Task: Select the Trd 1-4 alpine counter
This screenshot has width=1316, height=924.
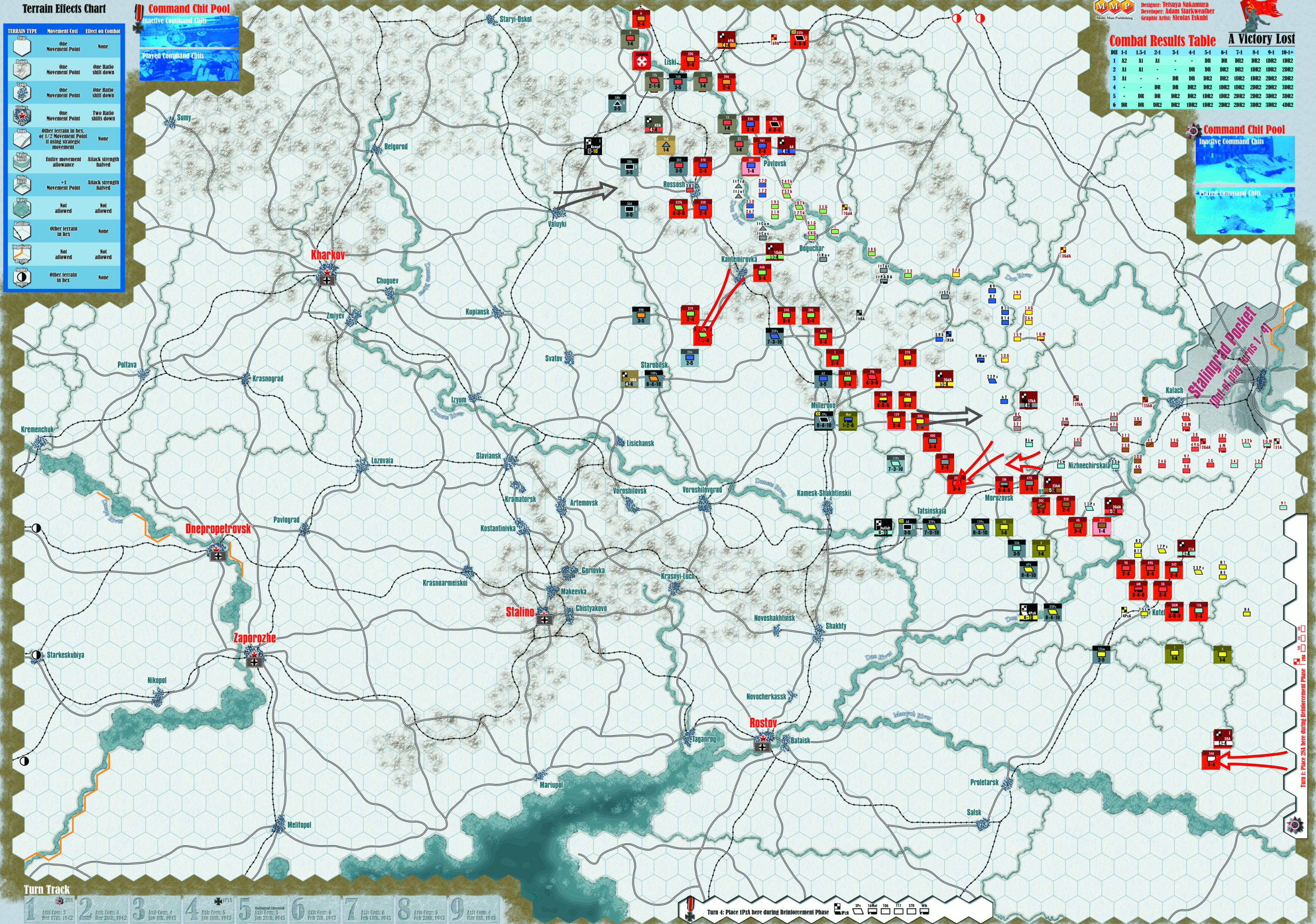Action: click(x=666, y=146)
